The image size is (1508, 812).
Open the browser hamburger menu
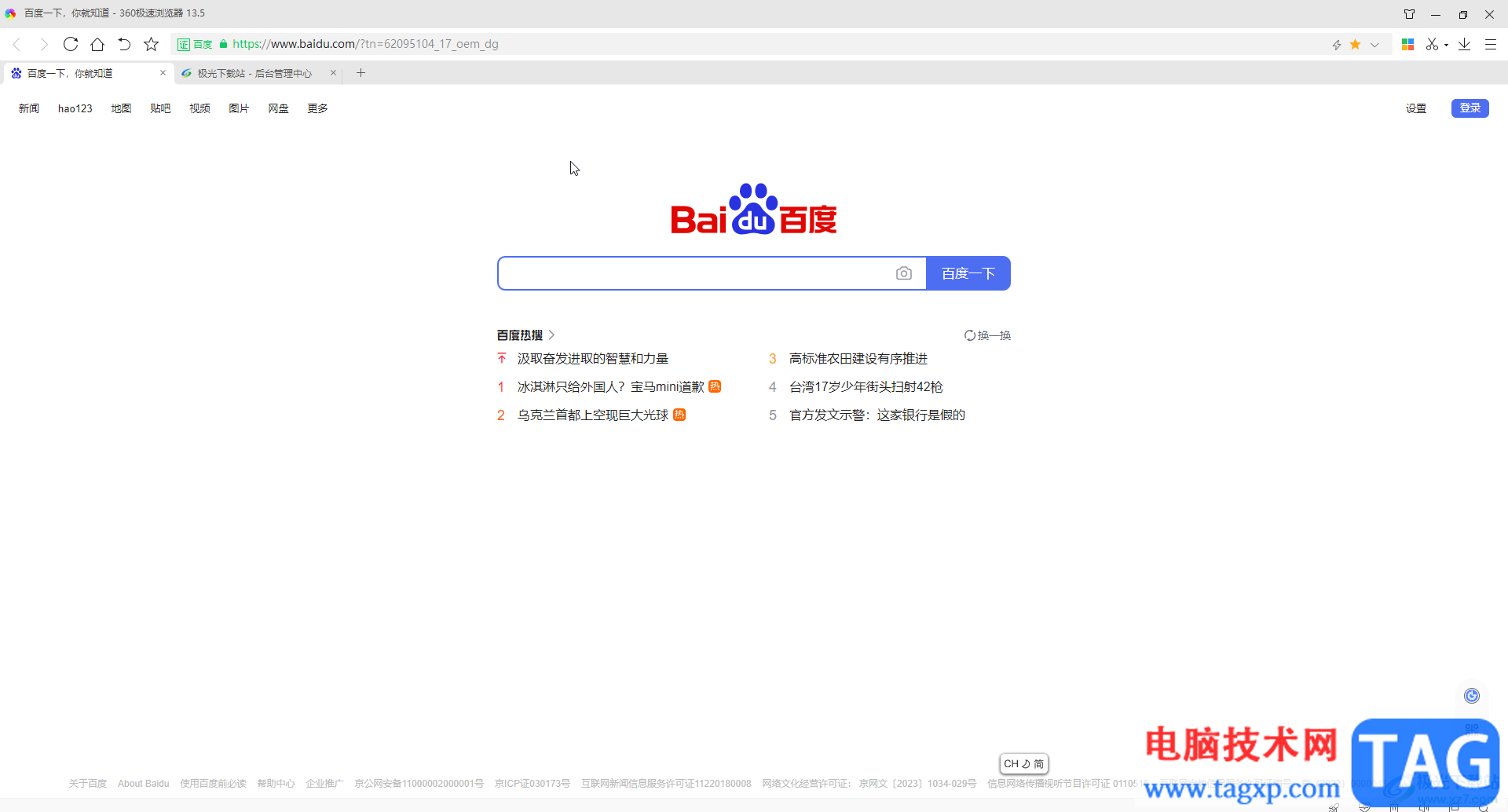pos(1490,44)
